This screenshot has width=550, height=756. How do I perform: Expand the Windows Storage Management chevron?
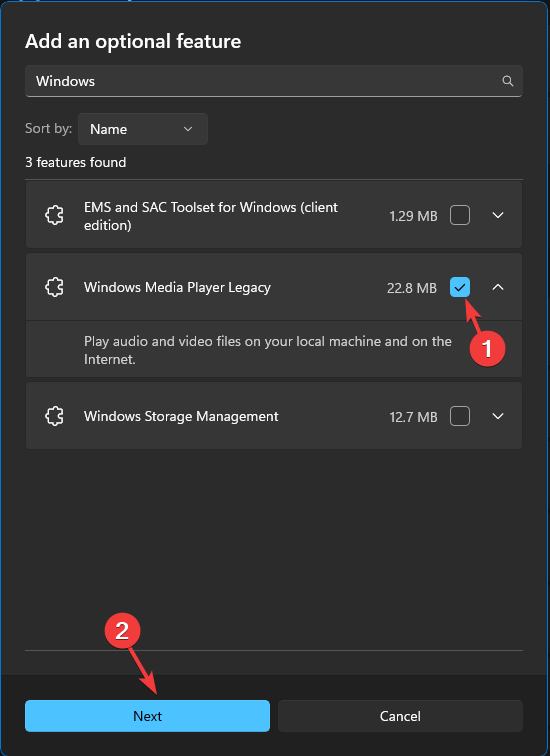pos(498,416)
